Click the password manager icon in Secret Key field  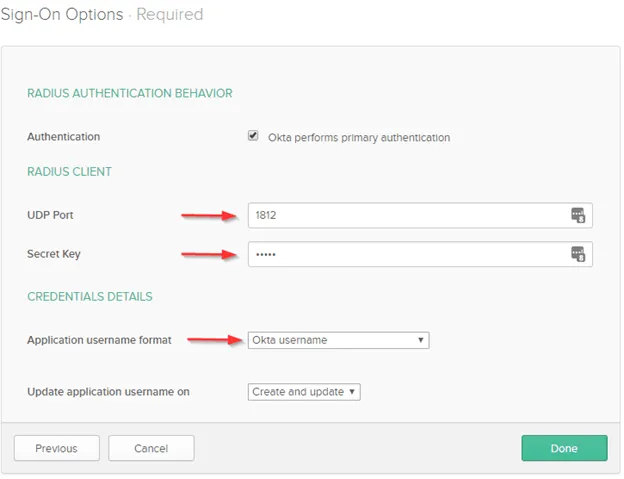578,254
